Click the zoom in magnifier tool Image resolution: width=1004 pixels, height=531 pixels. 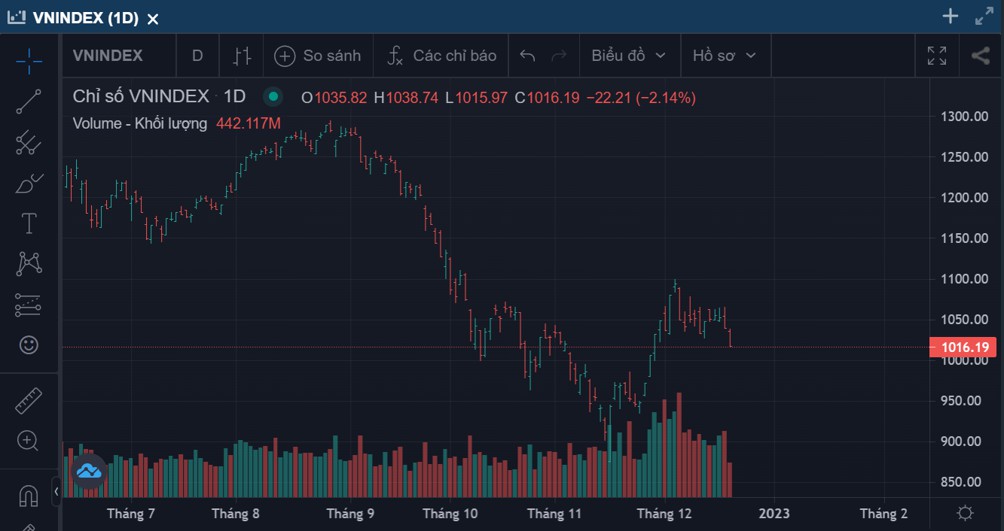tap(29, 441)
